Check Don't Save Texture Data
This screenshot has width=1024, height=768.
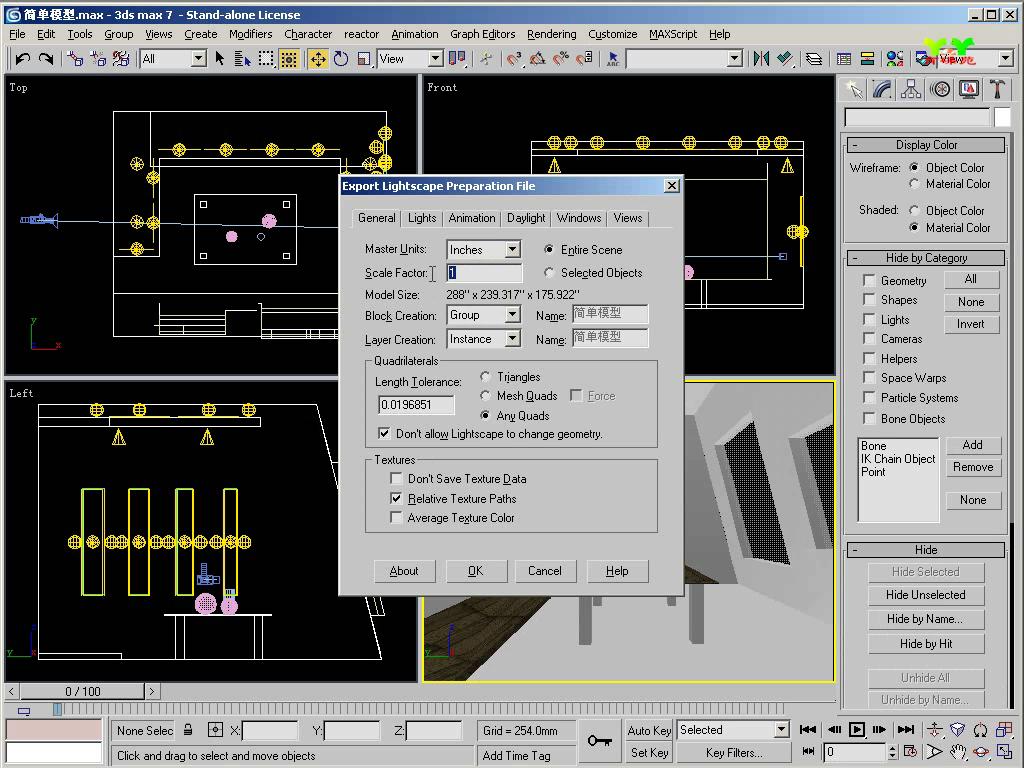click(x=396, y=478)
